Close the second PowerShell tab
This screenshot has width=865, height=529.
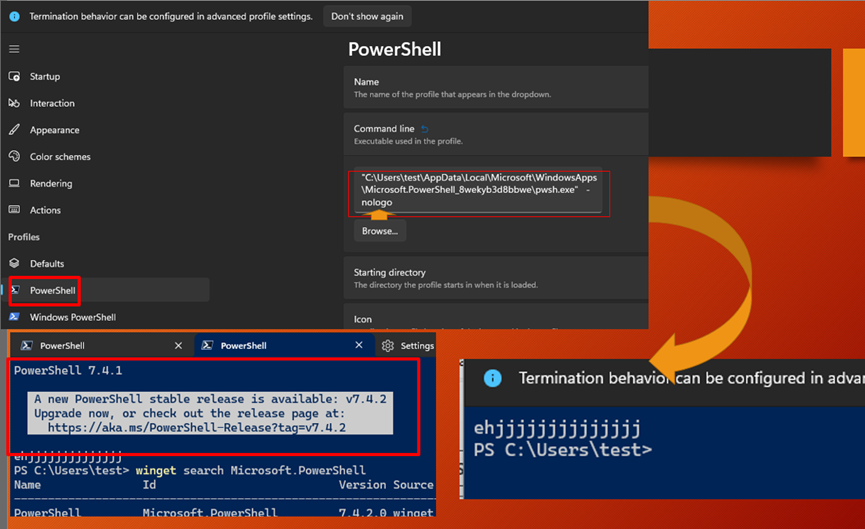click(x=359, y=345)
